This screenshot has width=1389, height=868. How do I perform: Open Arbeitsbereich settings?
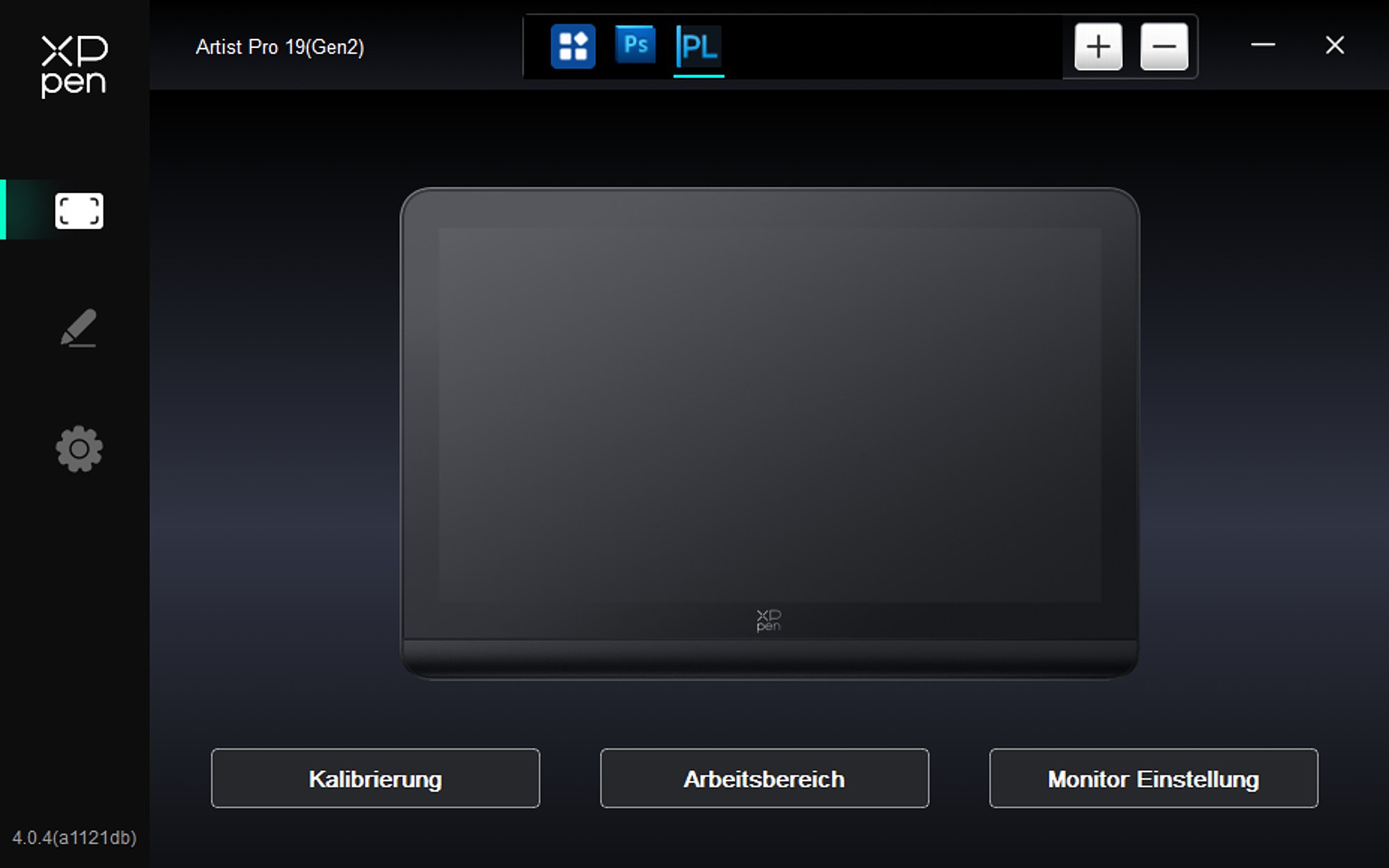764,778
